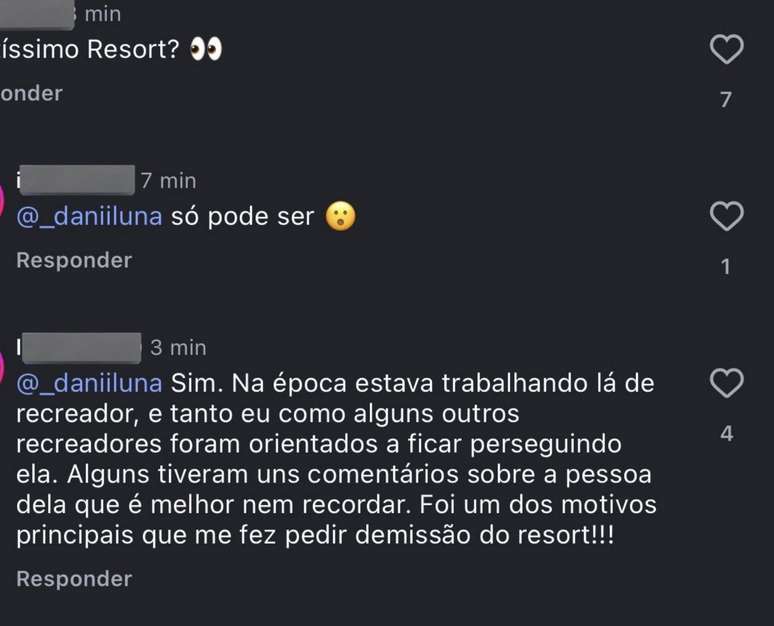Select the surprised face emoji in the comment
The height and width of the screenshot is (626, 774).
coord(341,216)
